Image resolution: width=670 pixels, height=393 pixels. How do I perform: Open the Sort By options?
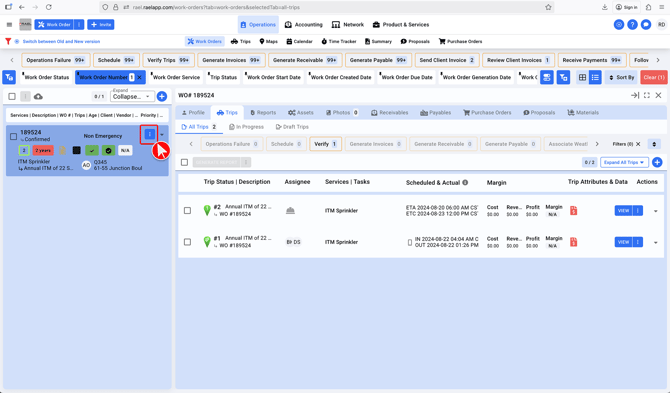tap(621, 77)
